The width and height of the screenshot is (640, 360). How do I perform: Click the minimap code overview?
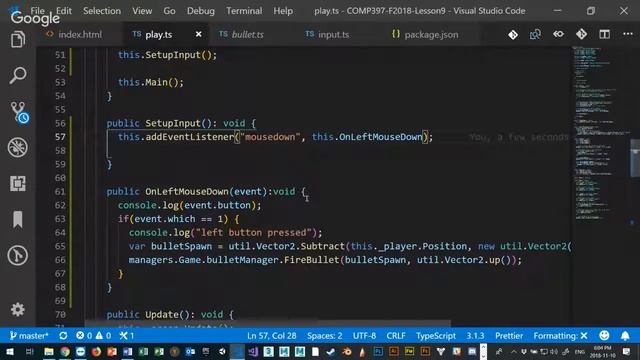600,135
